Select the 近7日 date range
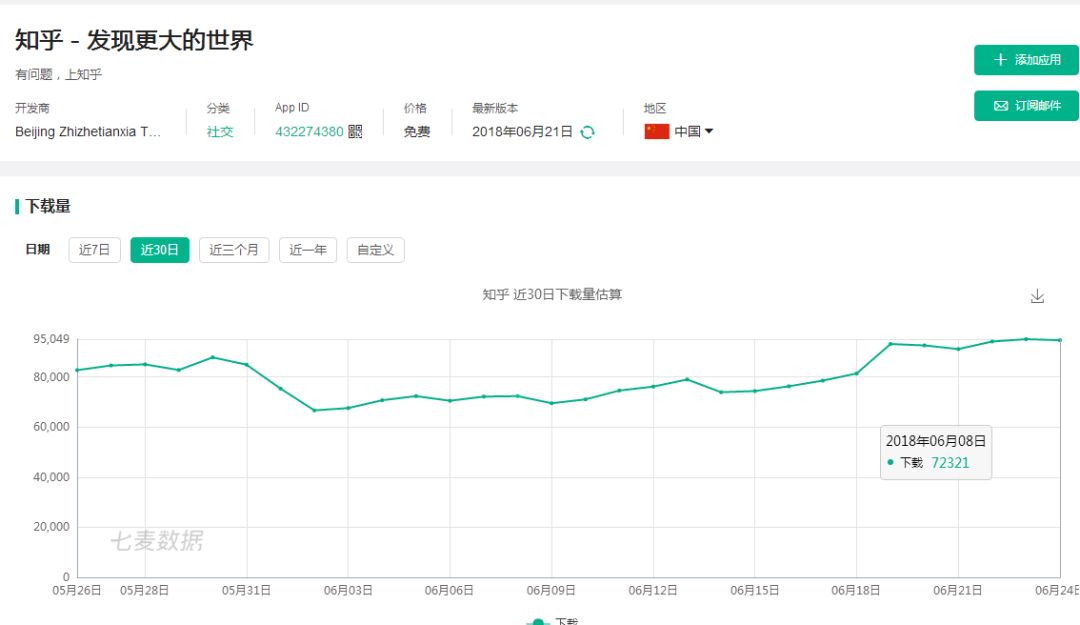 94,249
